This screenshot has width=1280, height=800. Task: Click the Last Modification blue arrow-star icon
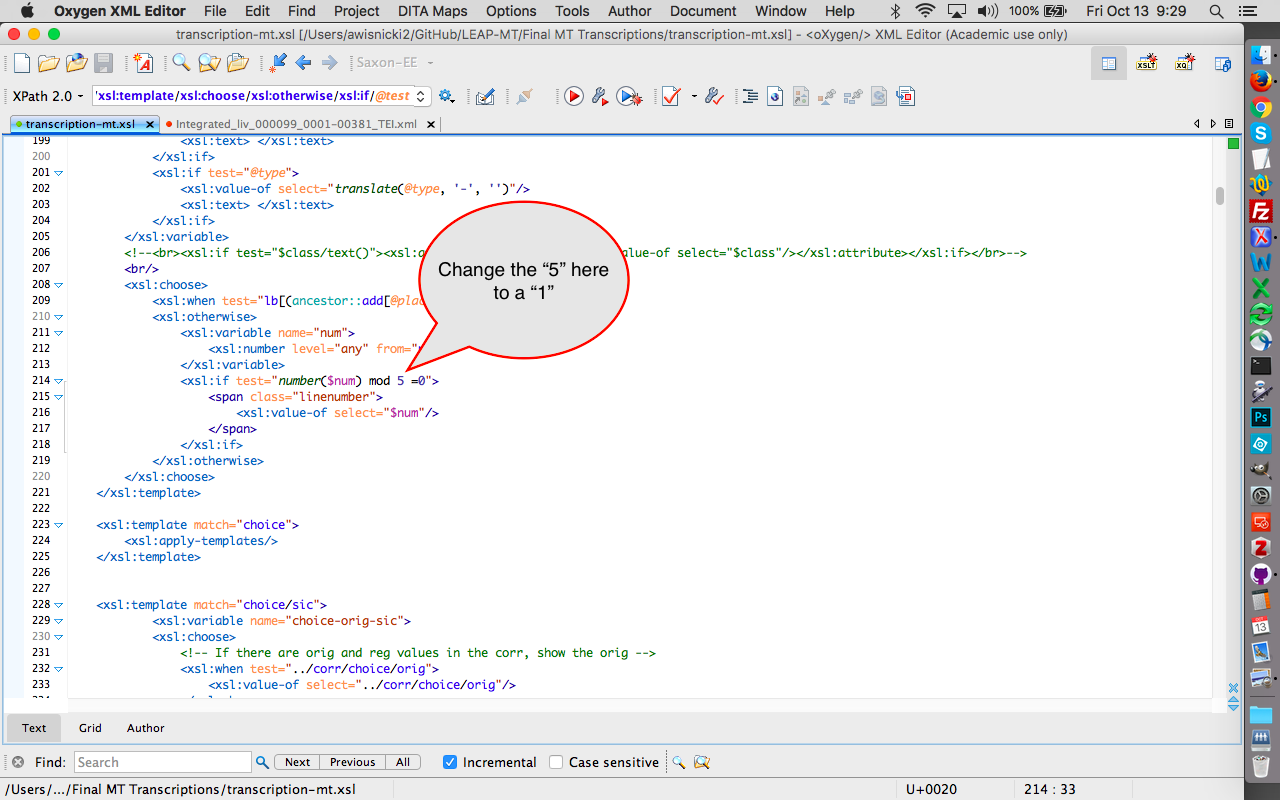pos(278,63)
